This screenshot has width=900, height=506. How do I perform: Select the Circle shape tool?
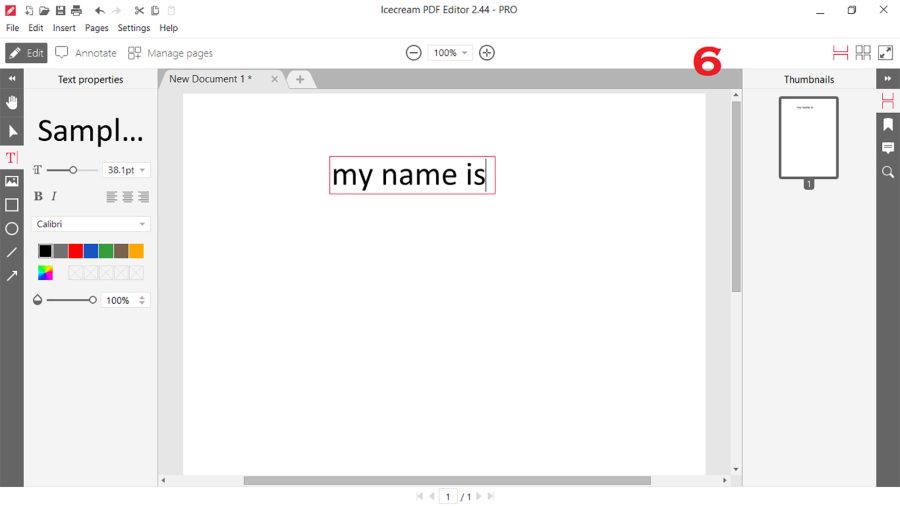click(11, 229)
